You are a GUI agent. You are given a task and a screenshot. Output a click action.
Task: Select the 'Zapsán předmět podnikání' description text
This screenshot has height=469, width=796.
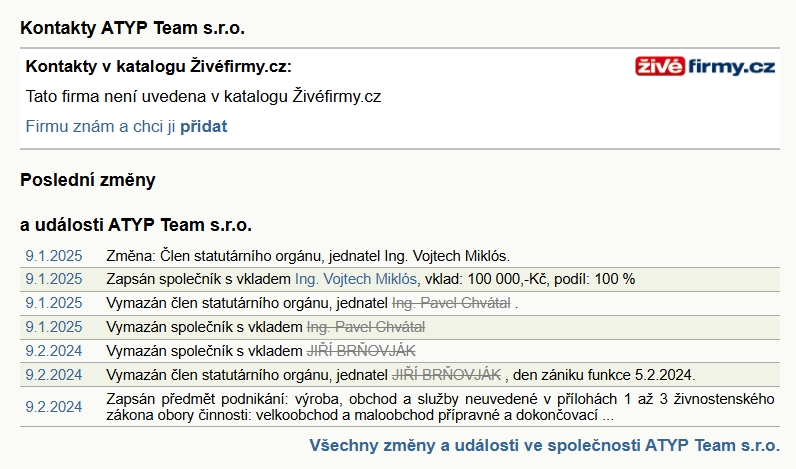[440, 407]
